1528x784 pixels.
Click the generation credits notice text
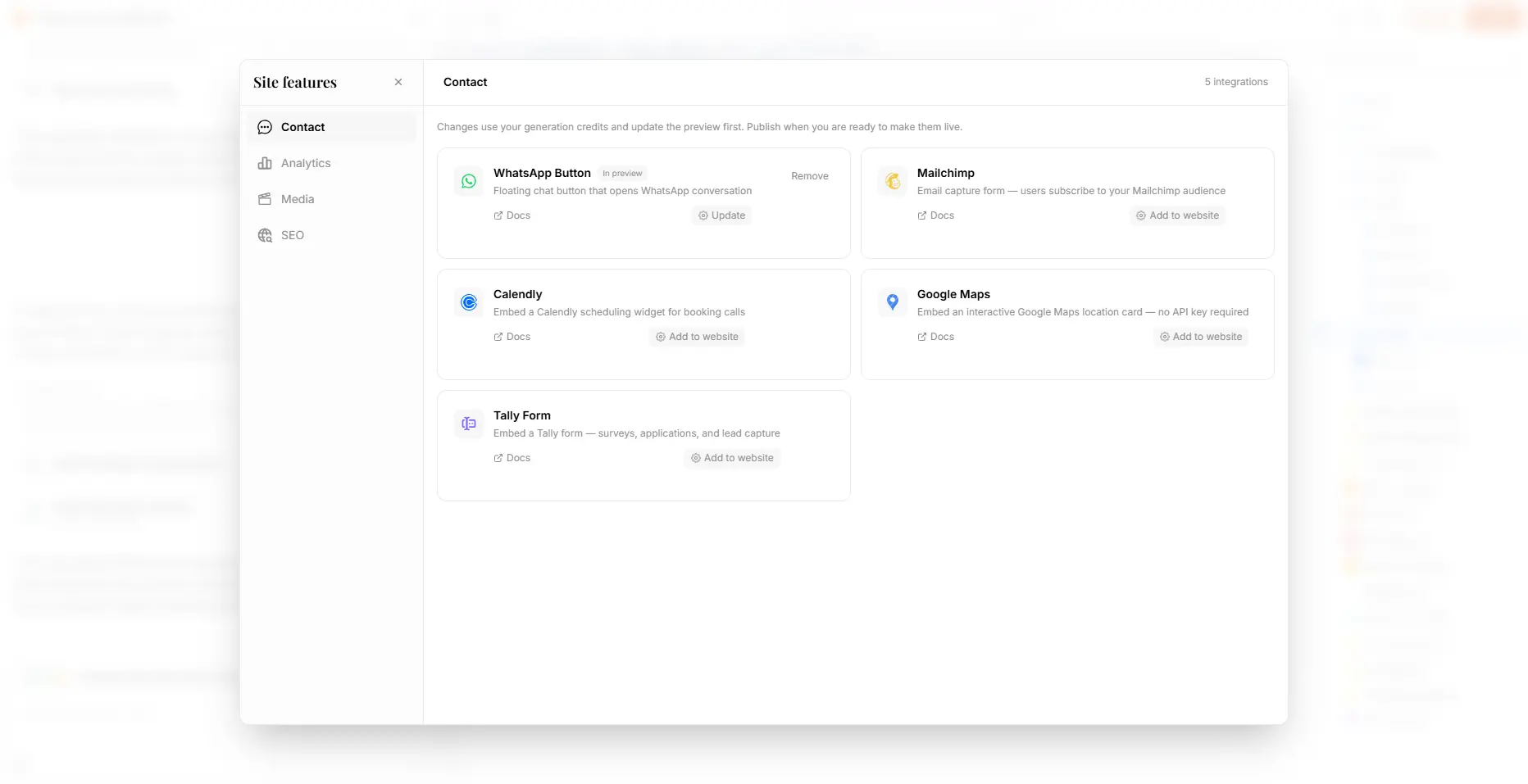coord(699,127)
